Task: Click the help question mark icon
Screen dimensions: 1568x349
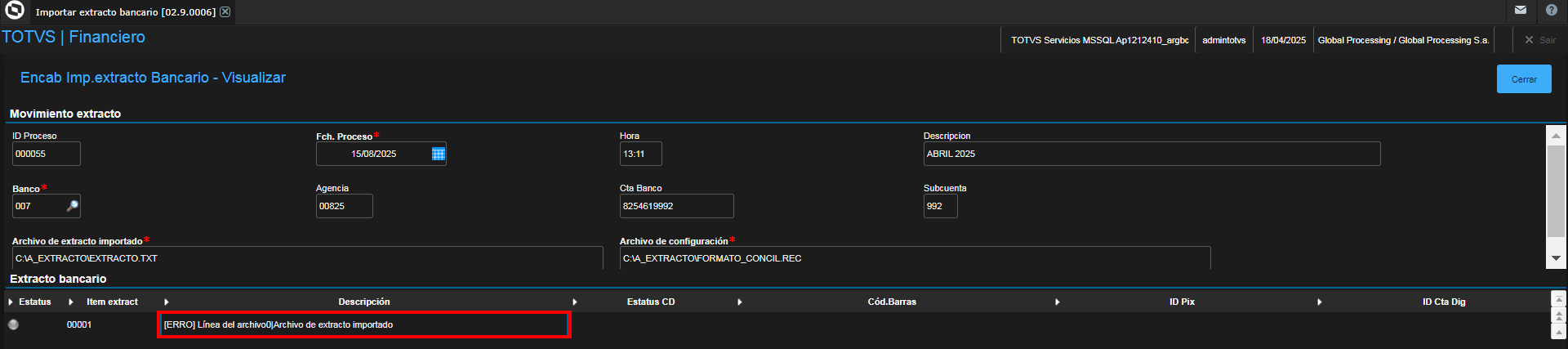Action: tap(1552, 11)
